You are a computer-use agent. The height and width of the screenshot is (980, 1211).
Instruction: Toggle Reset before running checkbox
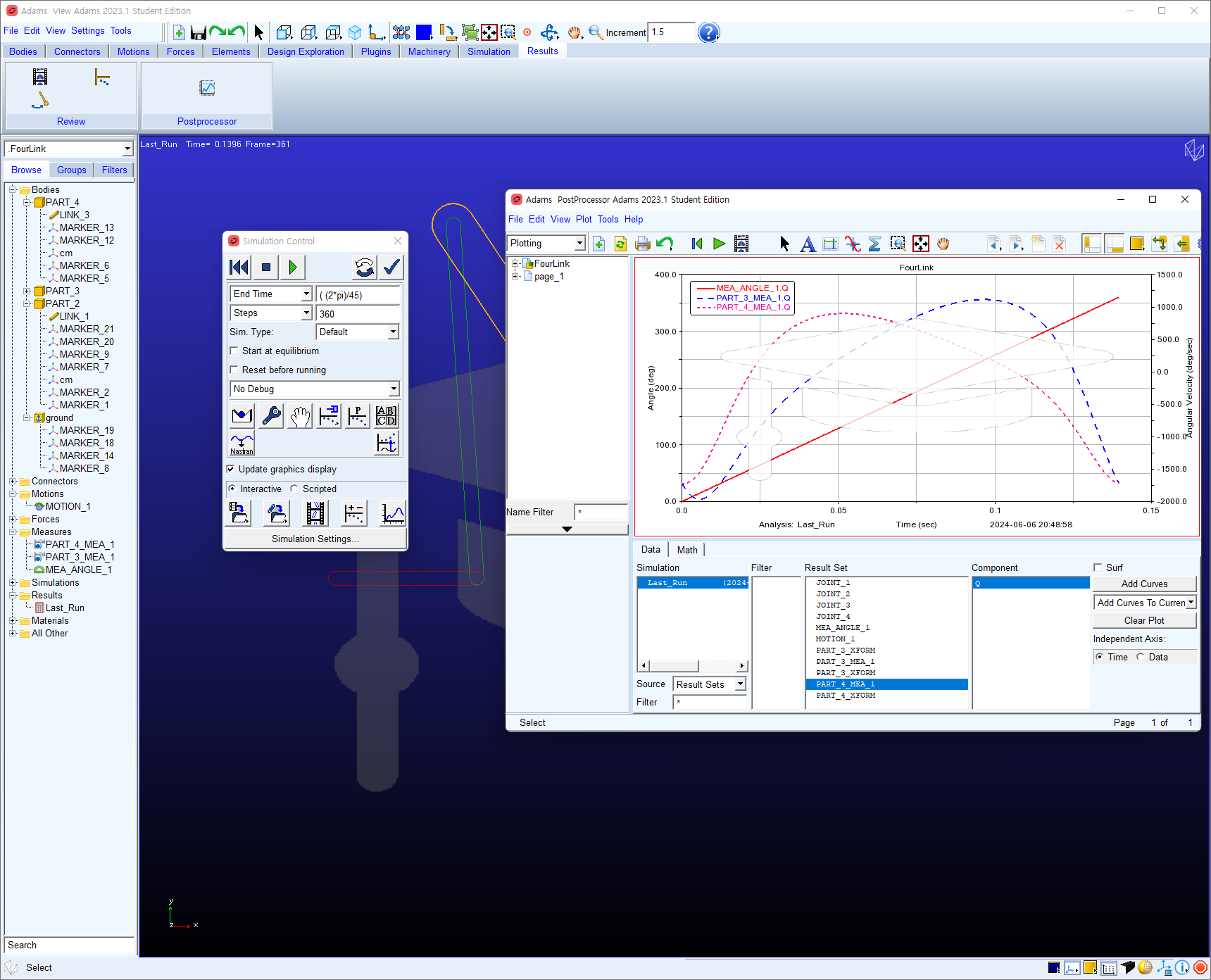point(234,370)
